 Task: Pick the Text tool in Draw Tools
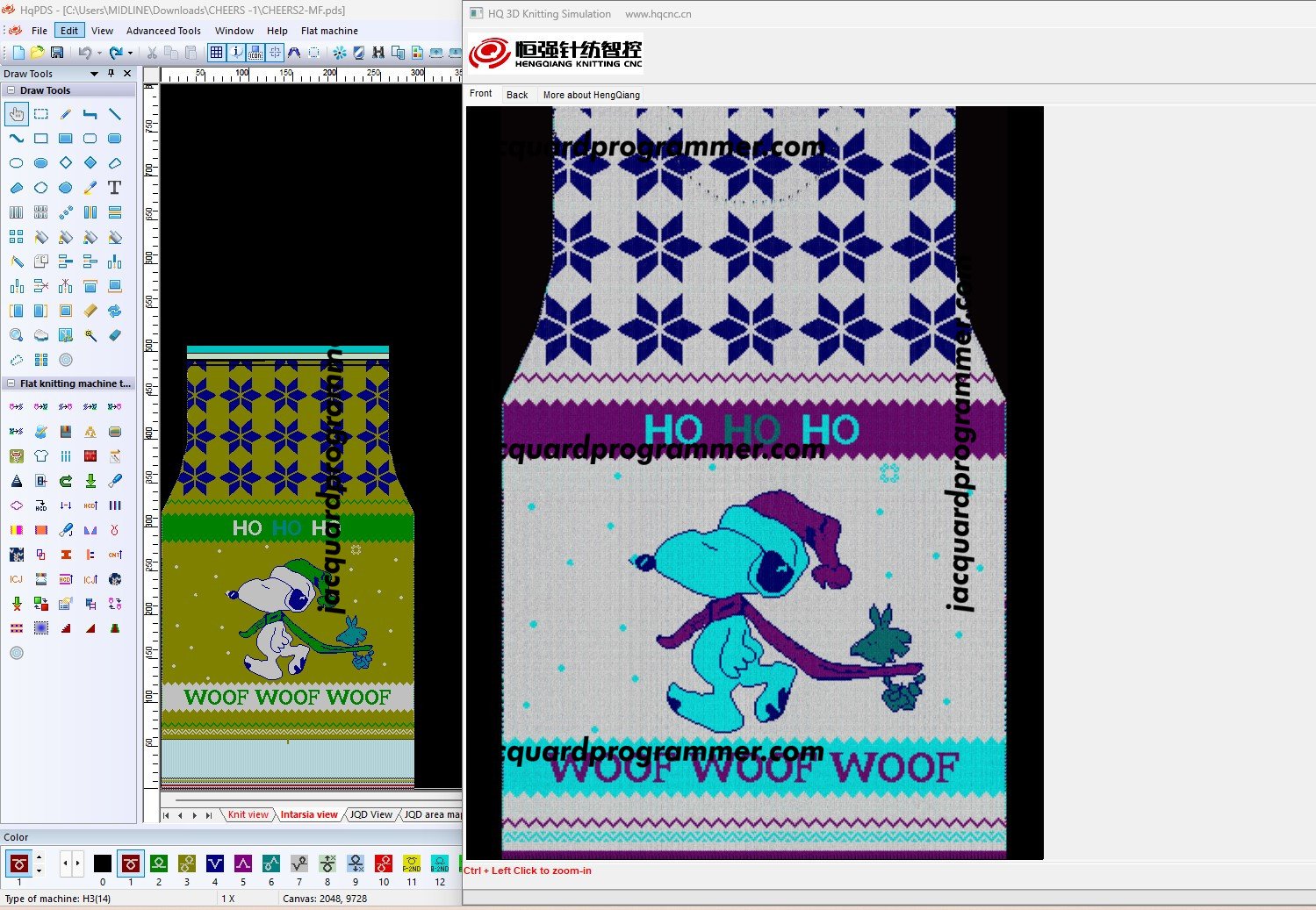(114, 188)
